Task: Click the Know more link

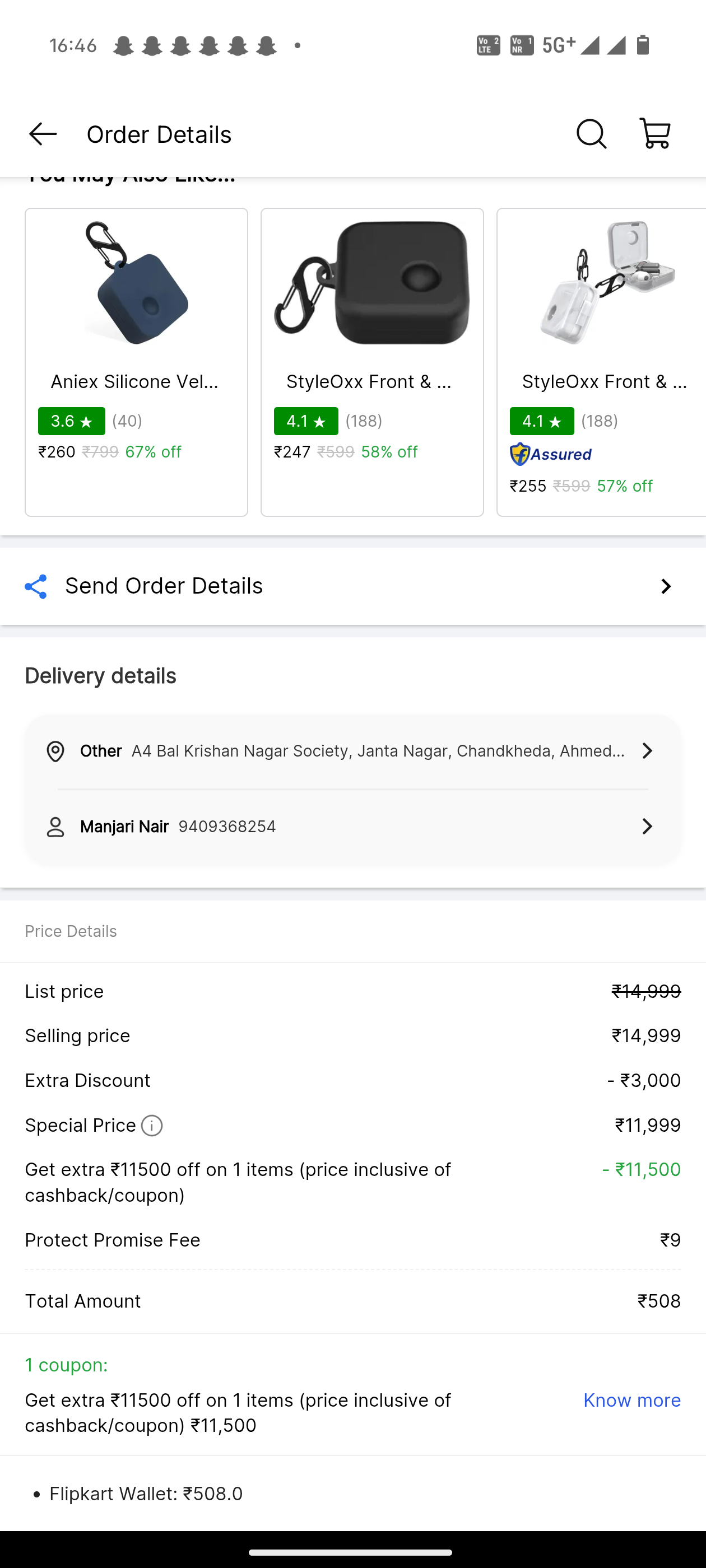Action: [631, 1400]
